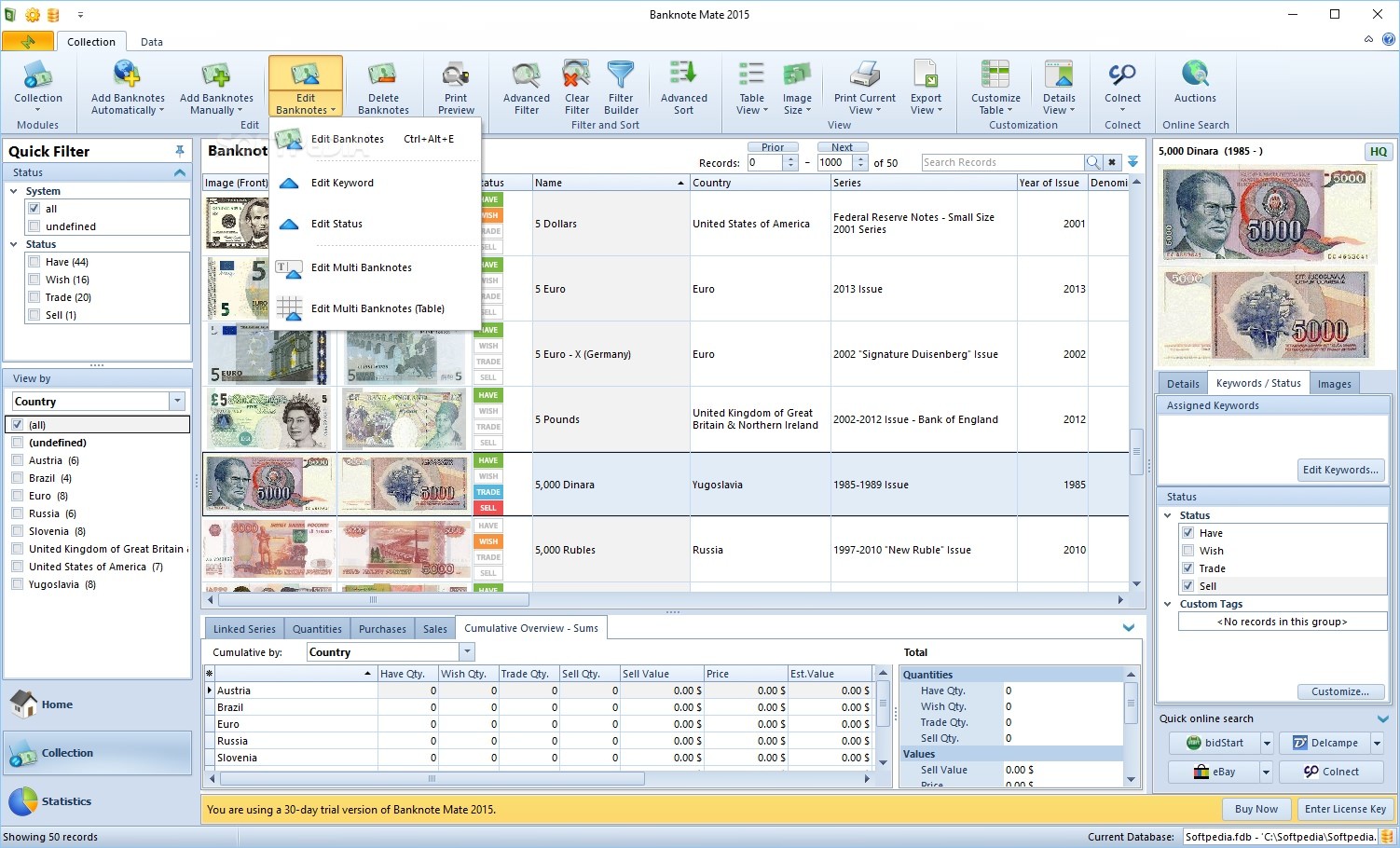
Task: Sort by the Name column header
Action: click(x=611, y=183)
